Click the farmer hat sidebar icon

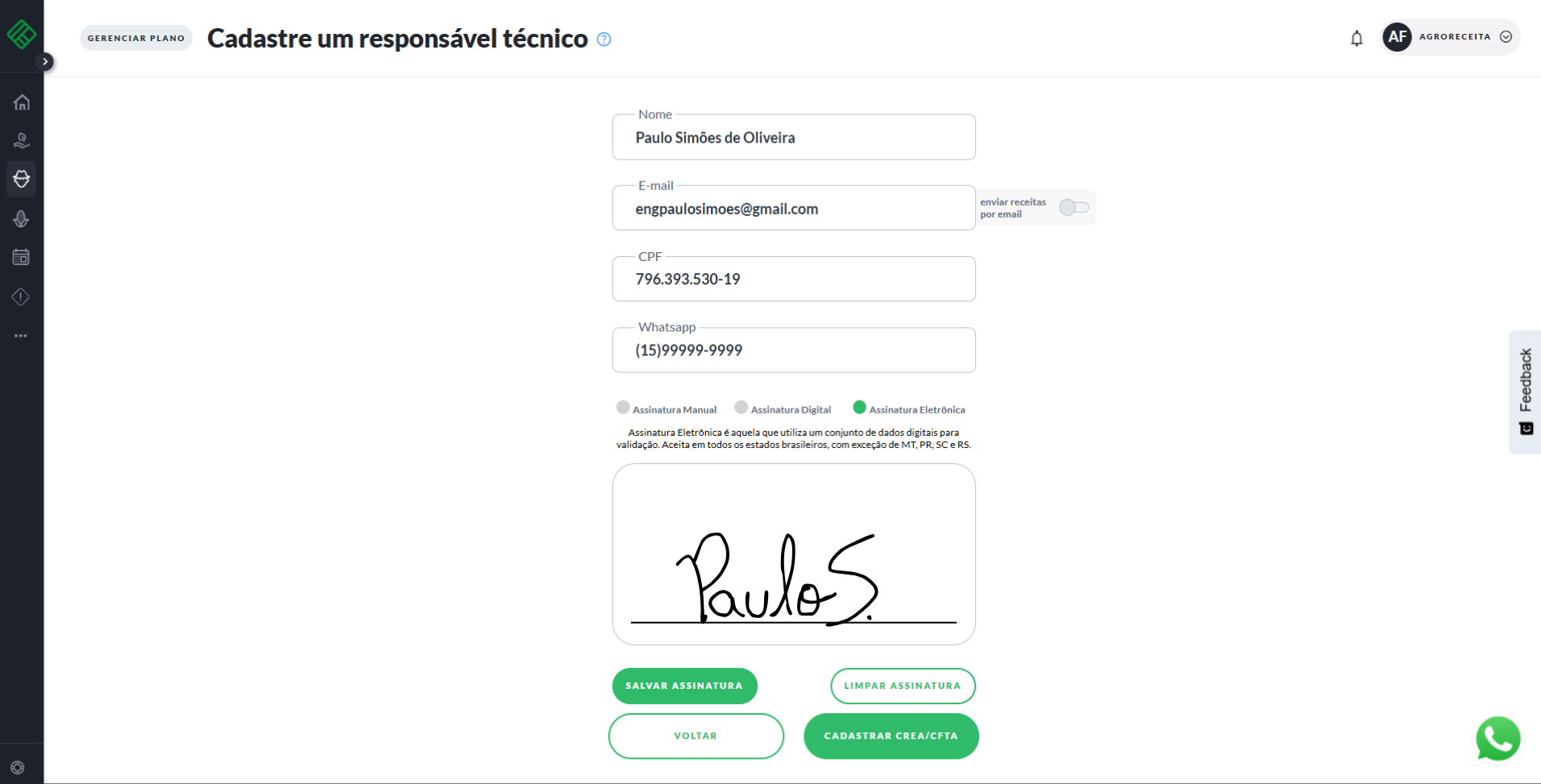point(22,179)
